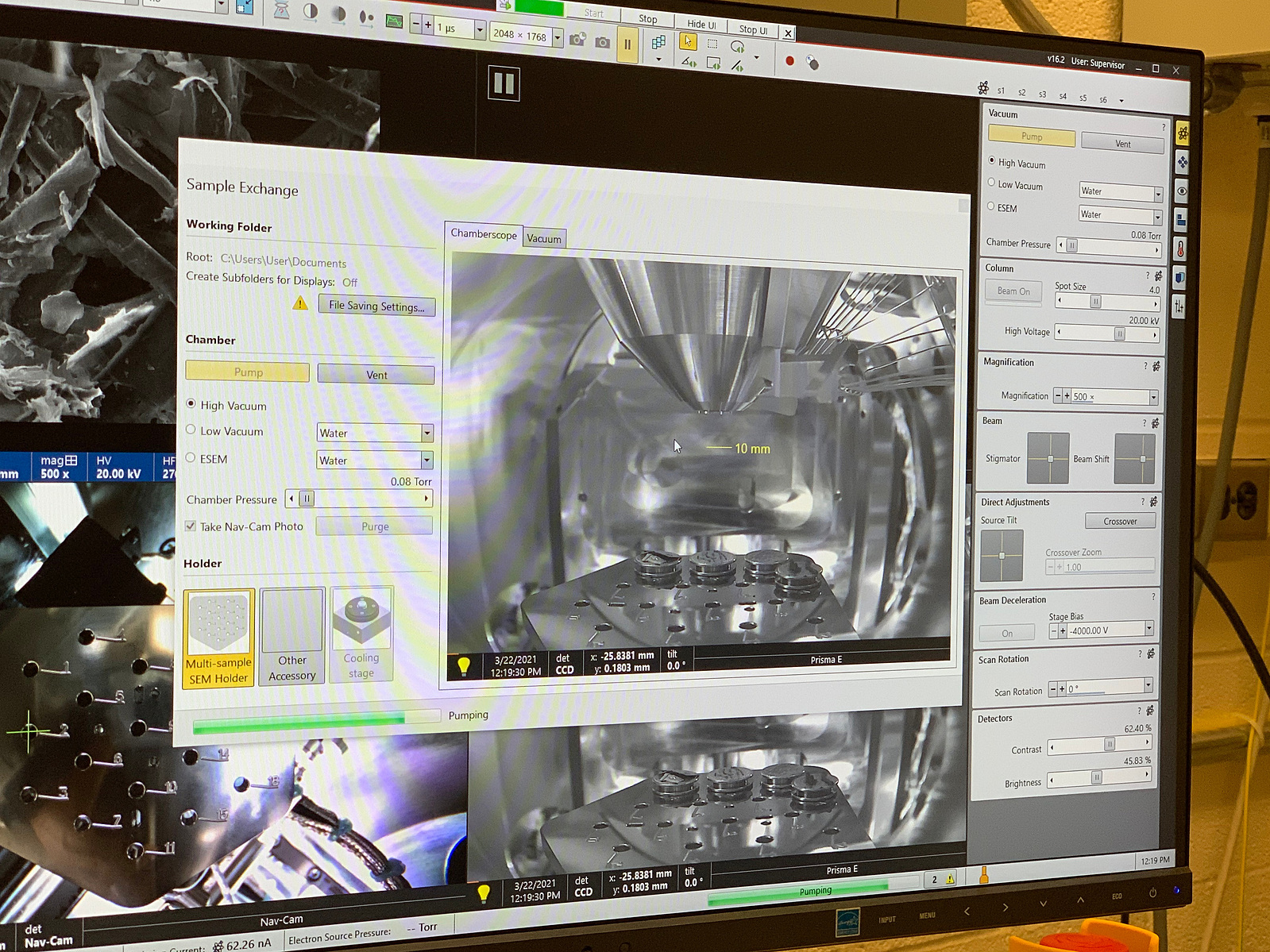Image resolution: width=1270 pixels, height=952 pixels.
Task: Click File Saving Settings button
Action: [376, 306]
